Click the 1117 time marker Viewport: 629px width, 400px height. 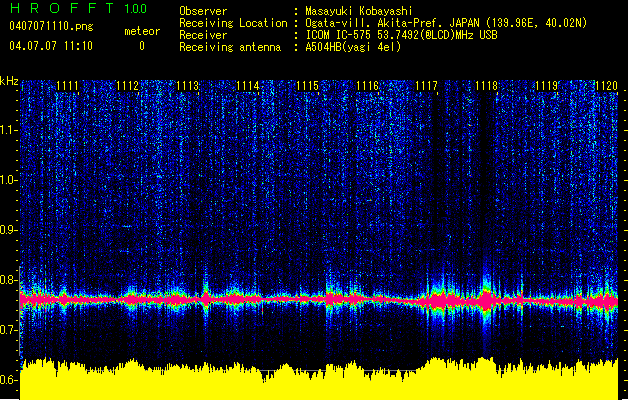coord(426,86)
